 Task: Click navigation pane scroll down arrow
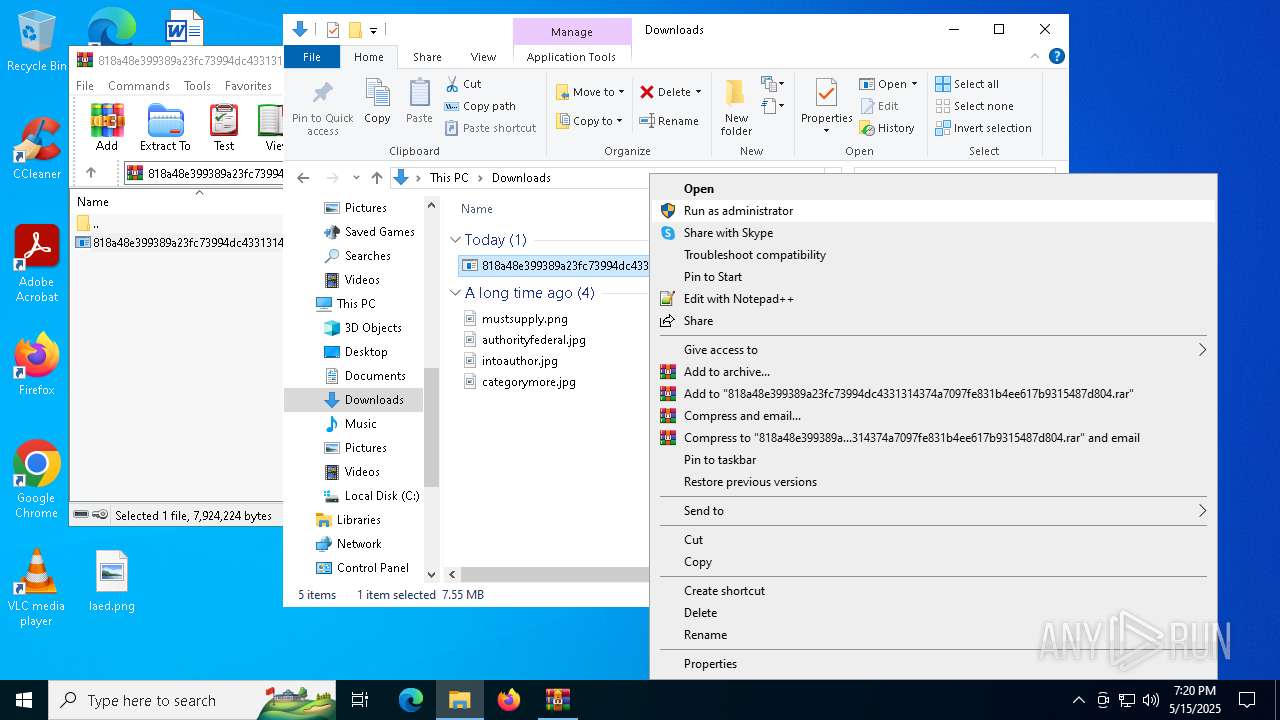(432, 574)
